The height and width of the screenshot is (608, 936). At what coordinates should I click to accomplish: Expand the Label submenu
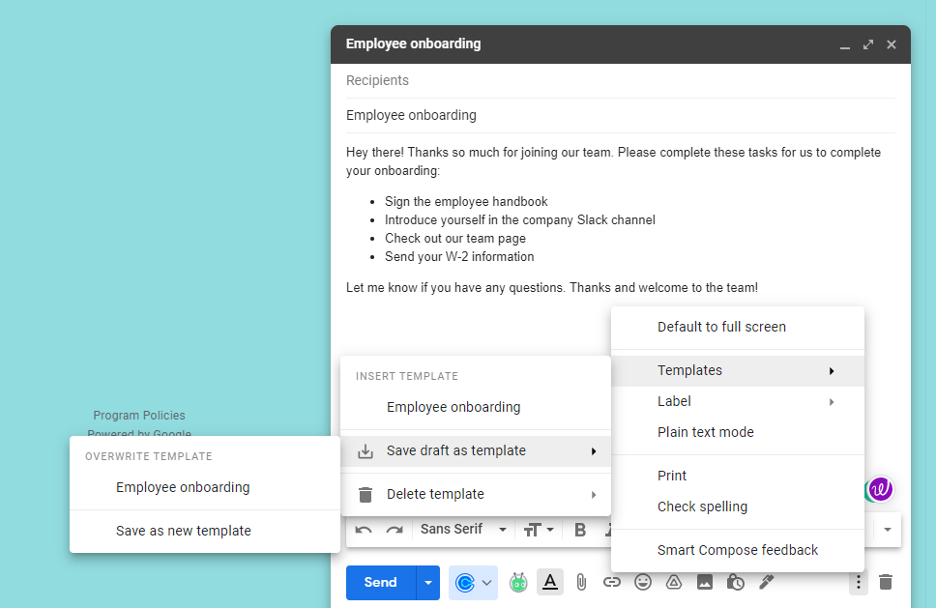pos(737,402)
